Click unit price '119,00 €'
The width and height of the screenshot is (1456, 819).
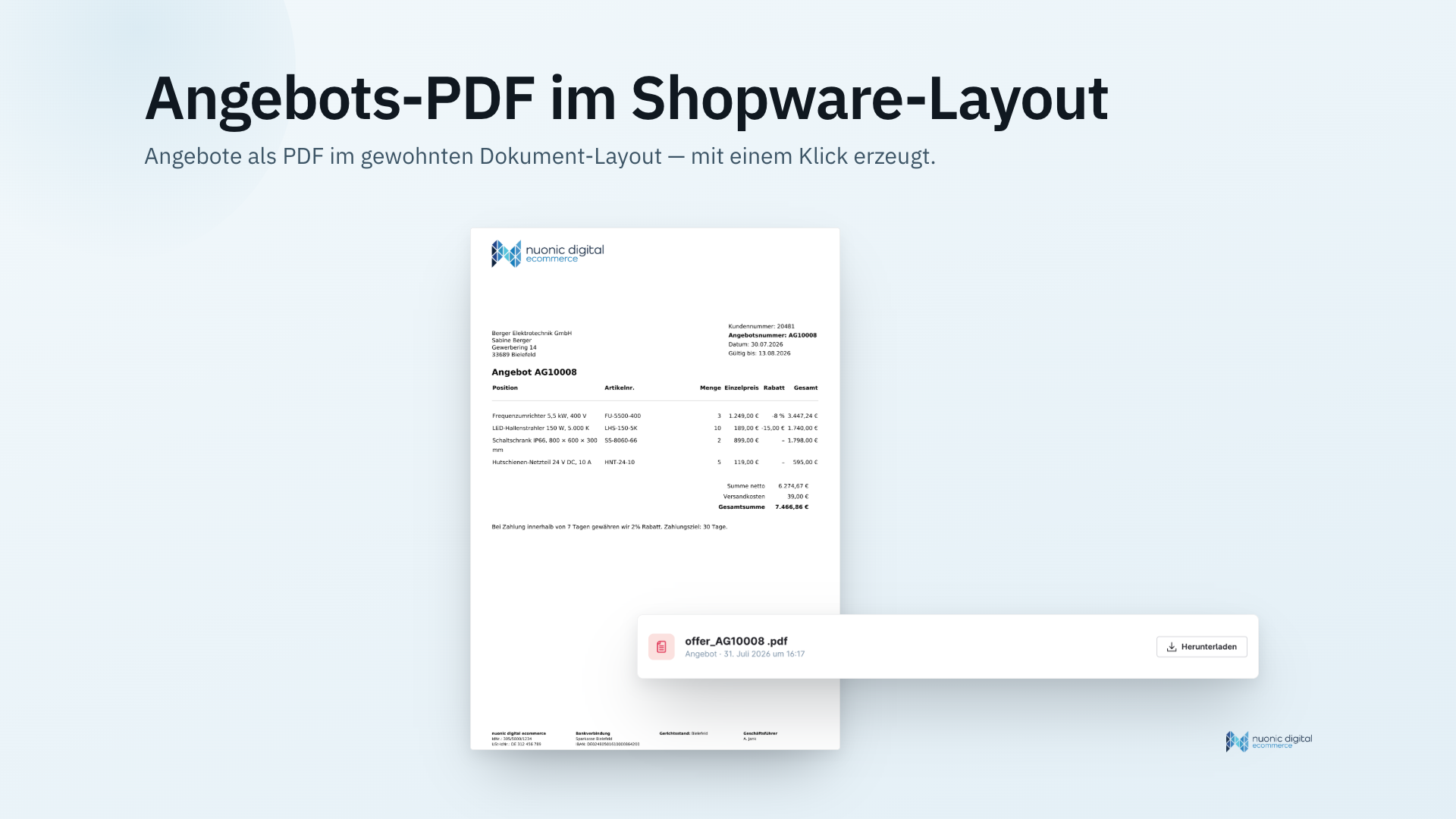click(746, 463)
